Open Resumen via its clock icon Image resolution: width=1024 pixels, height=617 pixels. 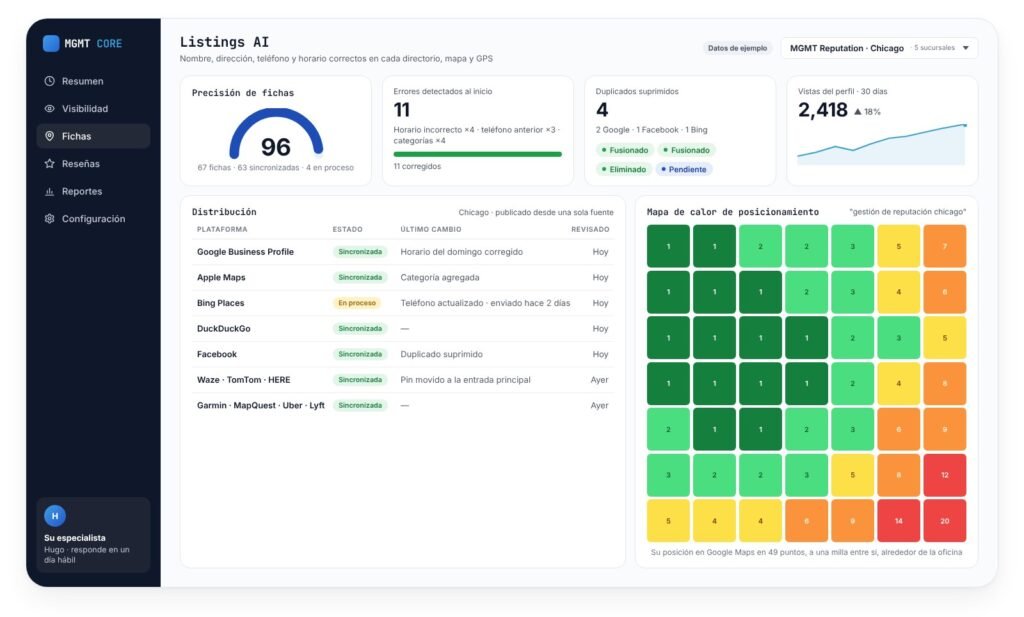(x=50, y=81)
